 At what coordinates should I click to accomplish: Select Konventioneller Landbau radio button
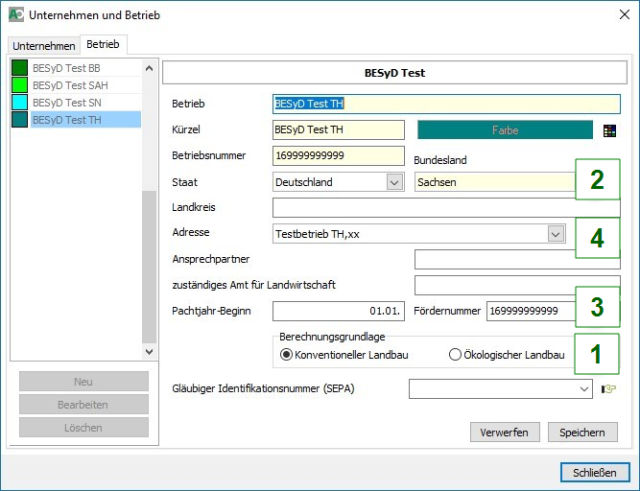pos(286,354)
